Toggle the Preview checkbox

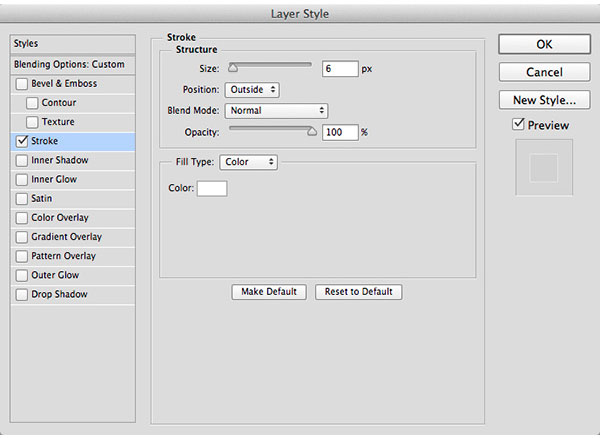pyautogui.click(x=518, y=124)
